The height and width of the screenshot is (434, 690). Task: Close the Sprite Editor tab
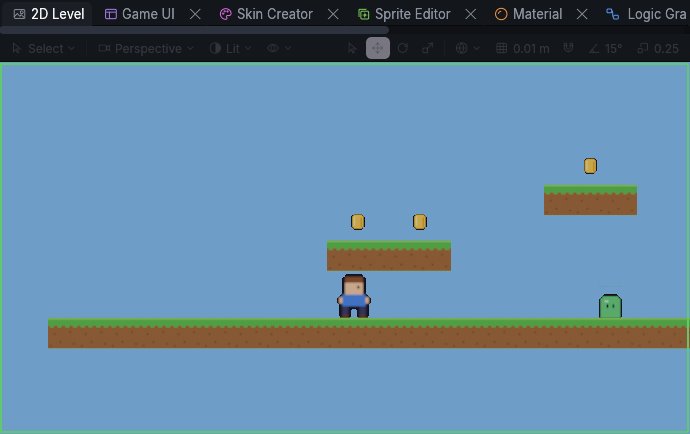point(470,15)
